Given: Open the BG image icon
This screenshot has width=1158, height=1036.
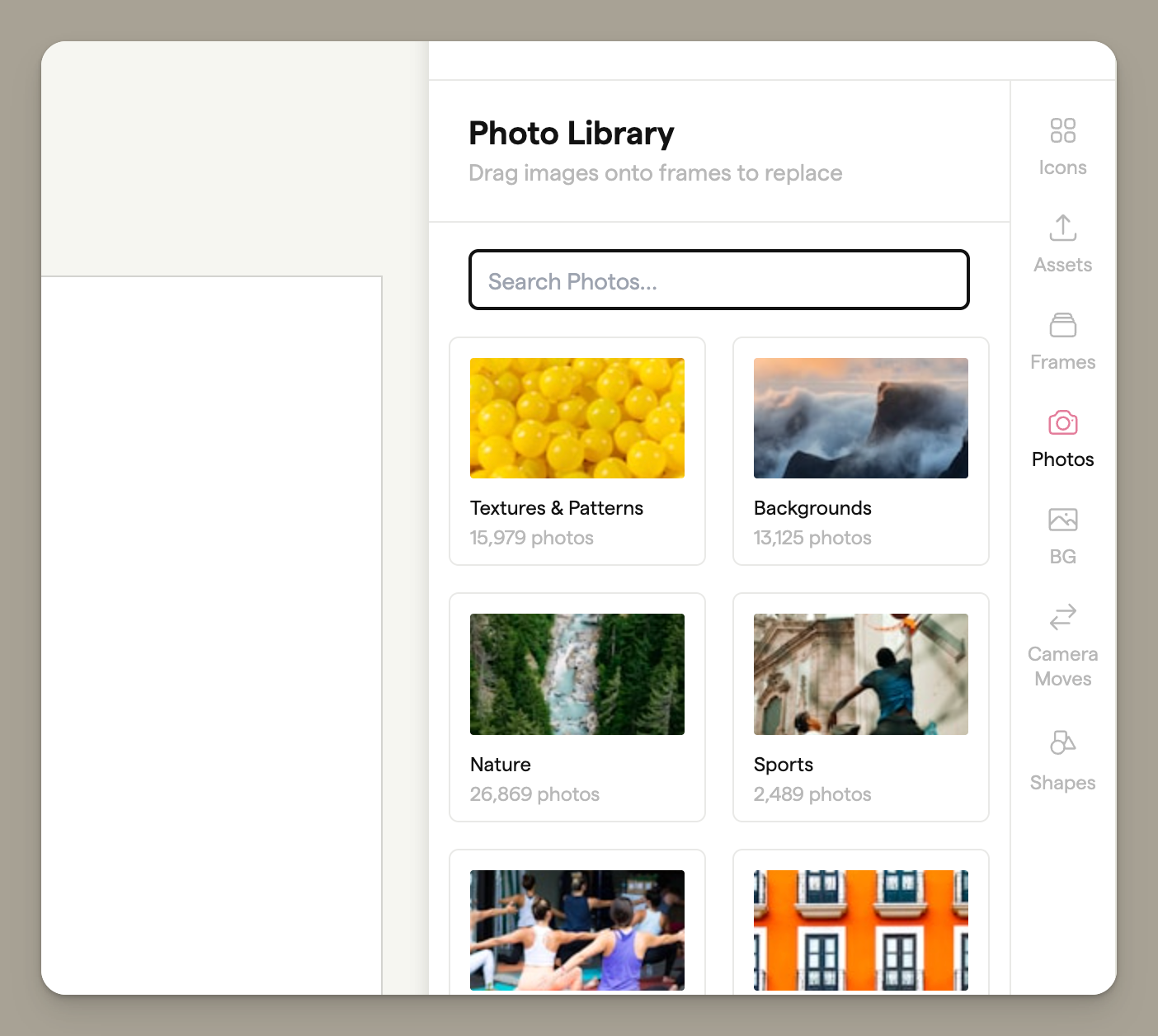Looking at the screenshot, I should click(1062, 520).
